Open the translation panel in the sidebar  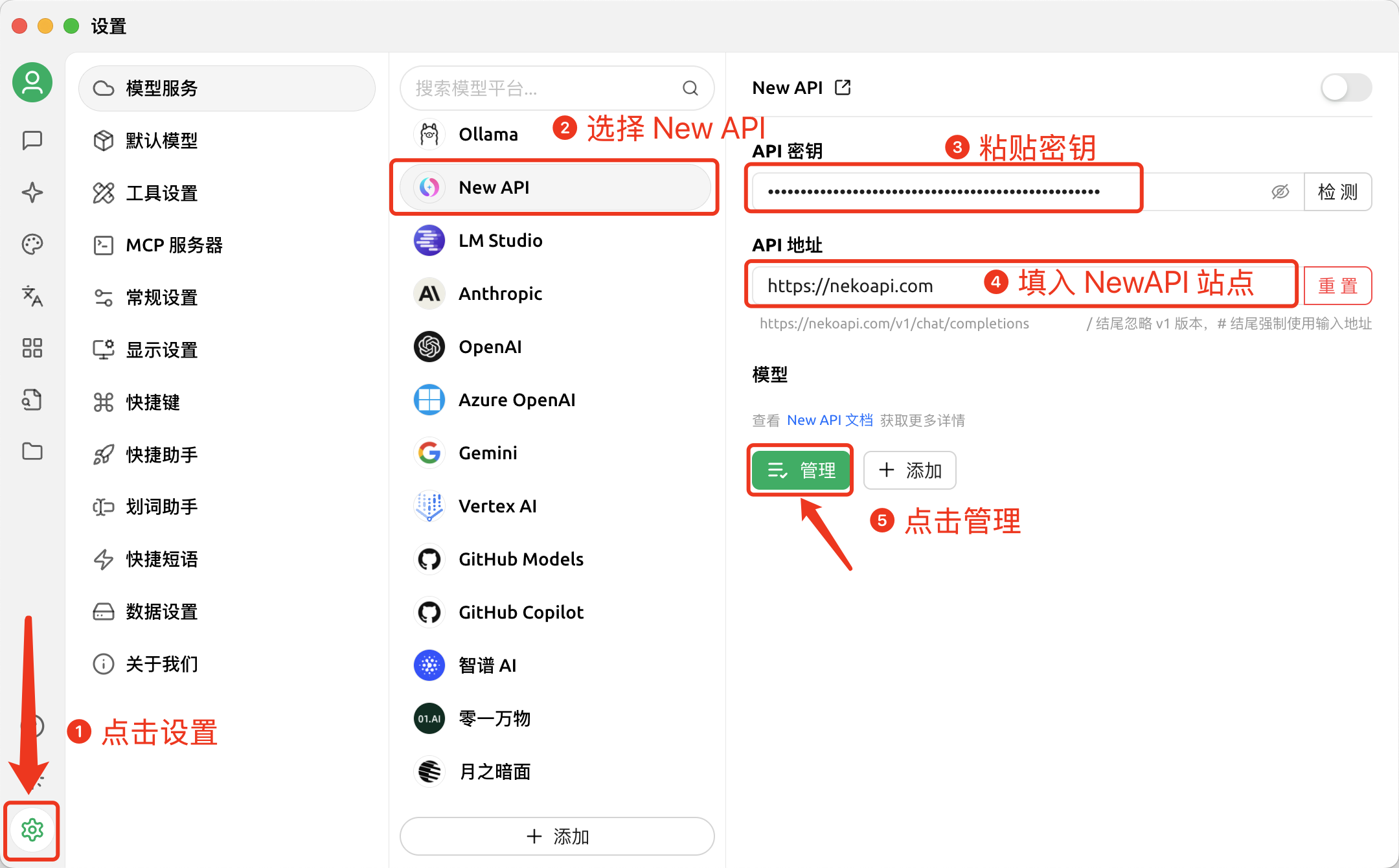[32, 296]
